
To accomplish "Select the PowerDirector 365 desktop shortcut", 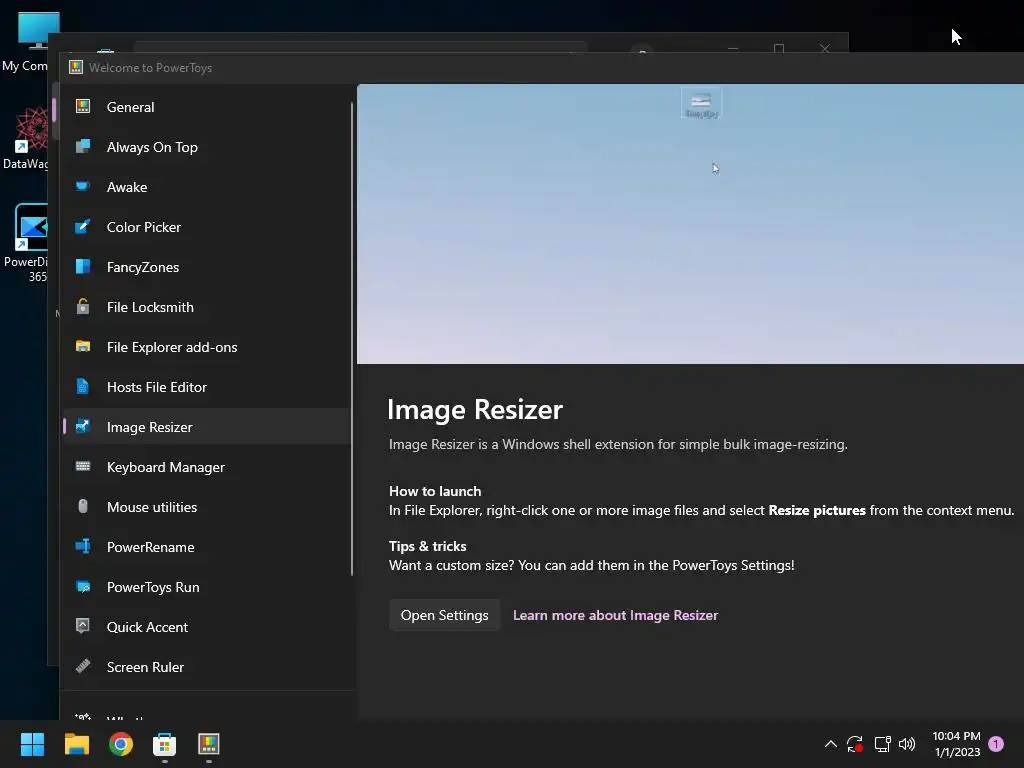I will [25, 243].
